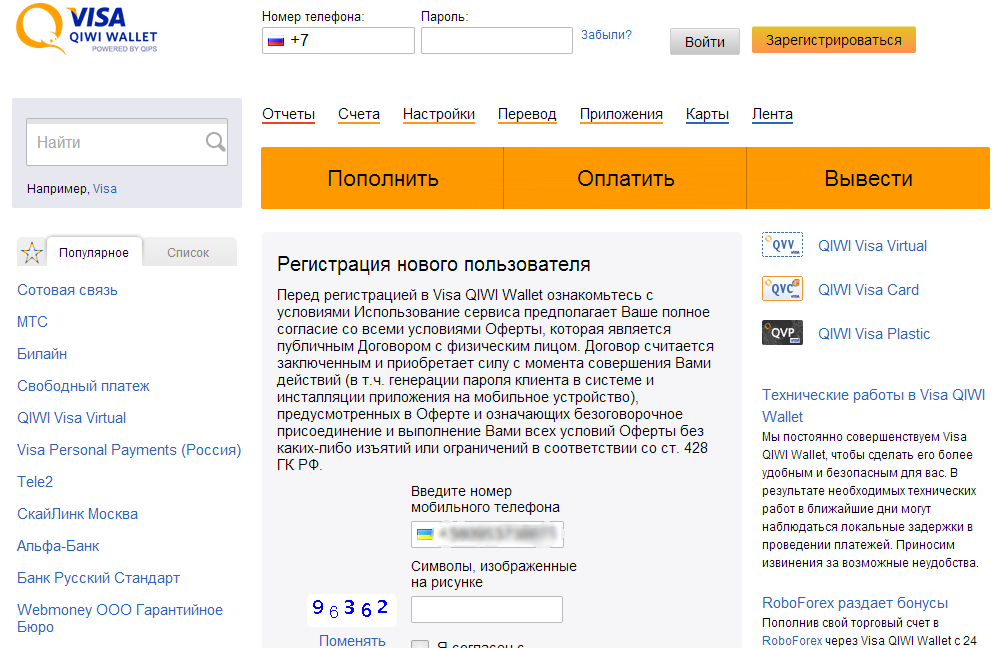Click the Ukrainian flag in registration phone field
The width and height of the screenshot is (999, 648).
[x=425, y=534]
